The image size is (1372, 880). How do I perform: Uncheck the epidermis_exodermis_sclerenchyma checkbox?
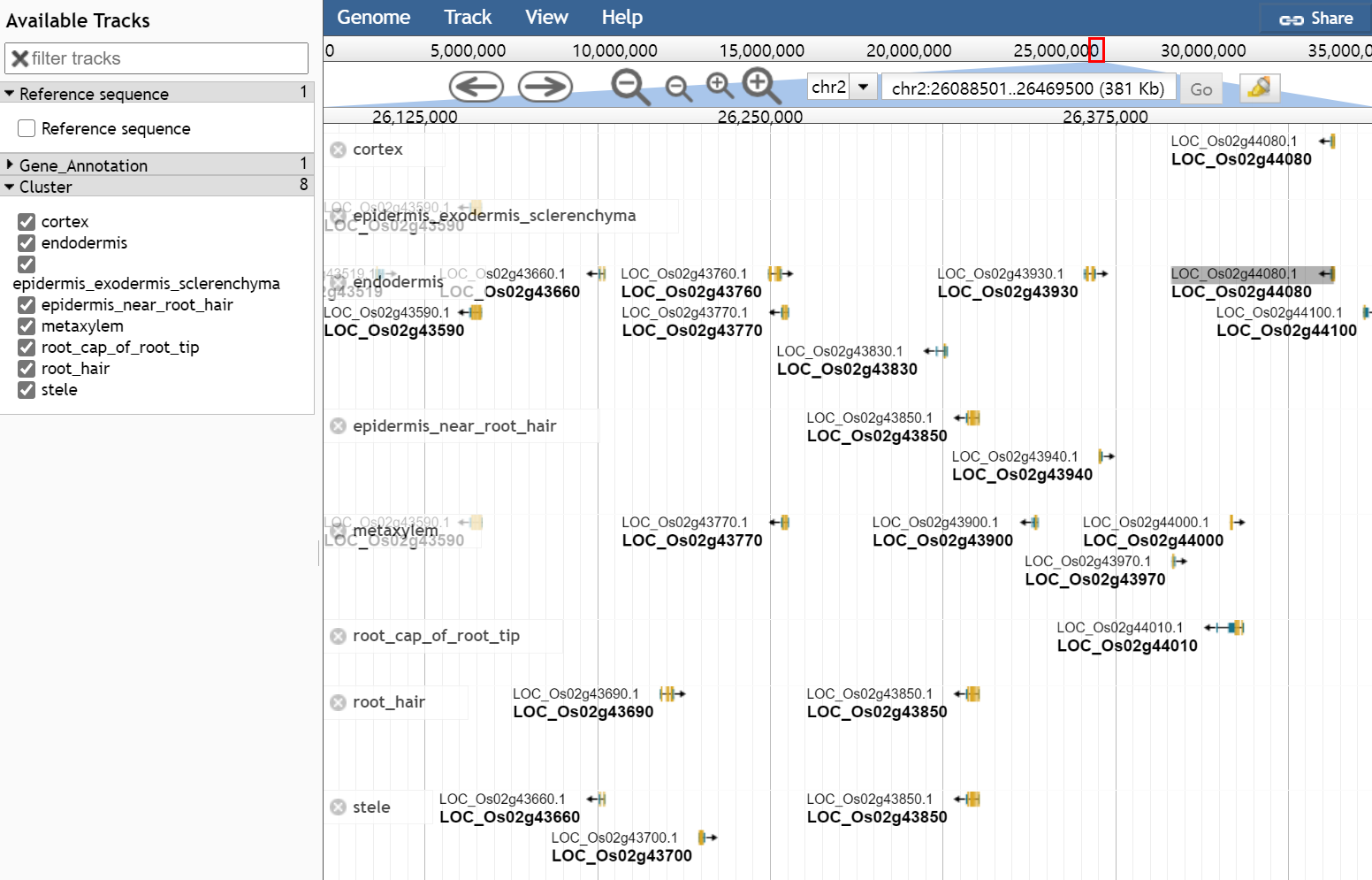(x=27, y=264)
